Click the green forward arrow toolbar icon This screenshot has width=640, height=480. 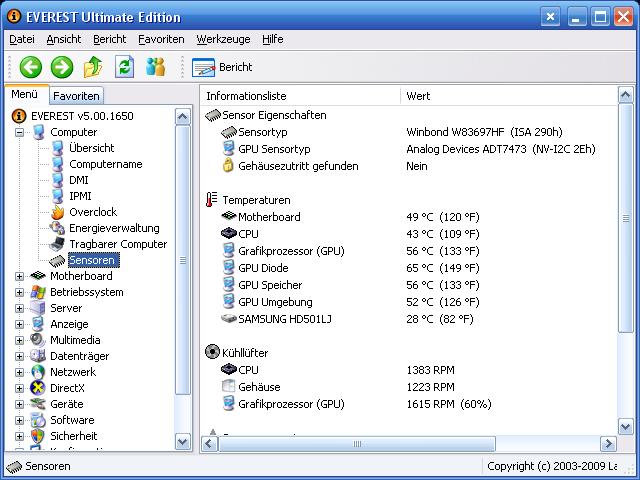(x=62, y=67)
